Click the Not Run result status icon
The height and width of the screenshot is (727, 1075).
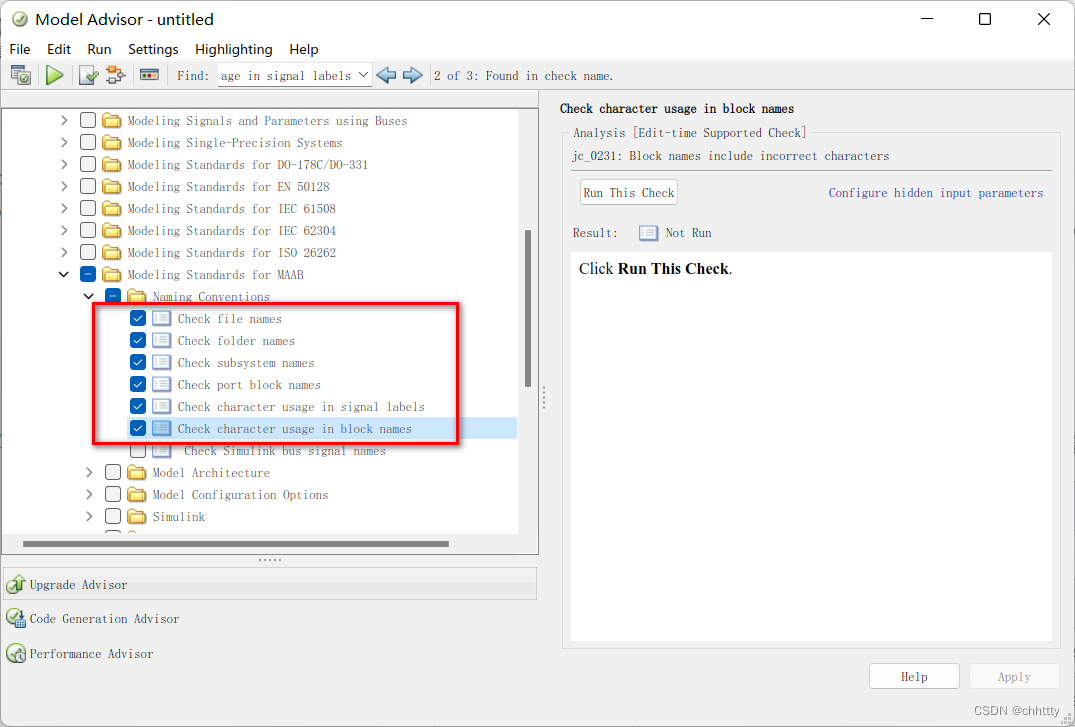[x=648, y=233]
